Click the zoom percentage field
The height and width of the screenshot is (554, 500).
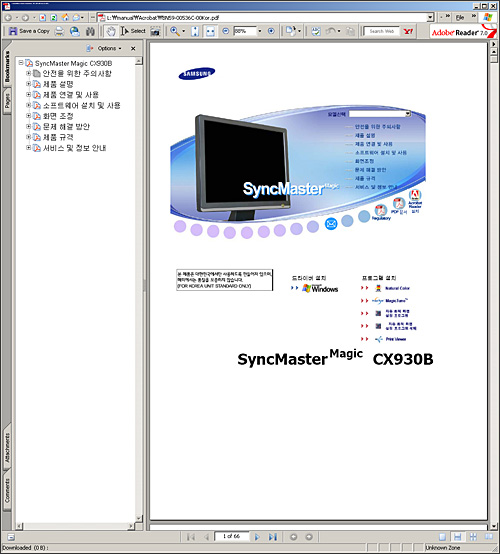click(245, 31)
